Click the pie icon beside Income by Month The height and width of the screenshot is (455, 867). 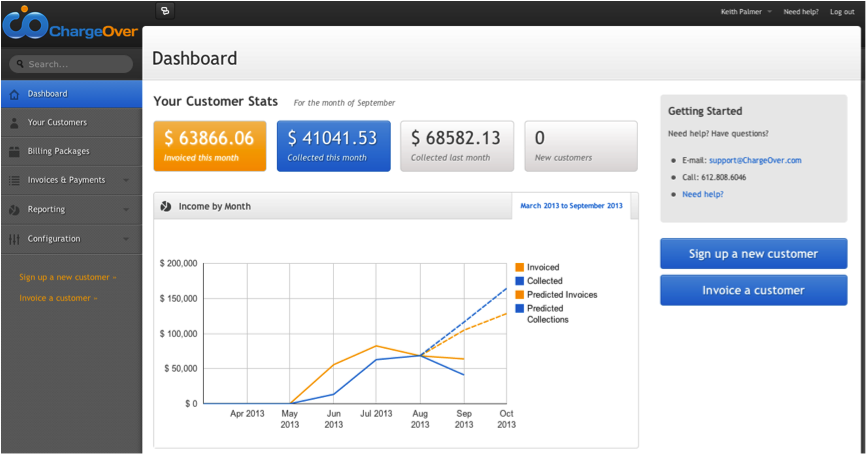165,206
